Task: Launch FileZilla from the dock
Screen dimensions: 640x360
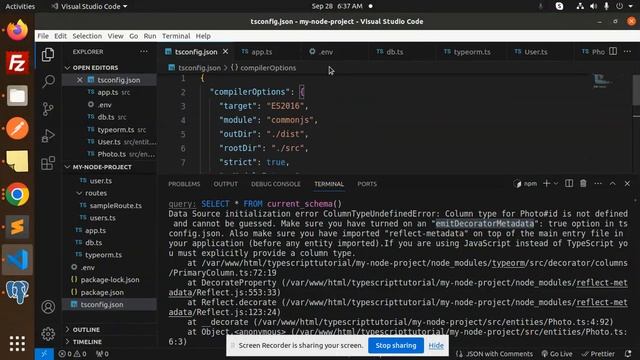Action: tap(17, 63)
